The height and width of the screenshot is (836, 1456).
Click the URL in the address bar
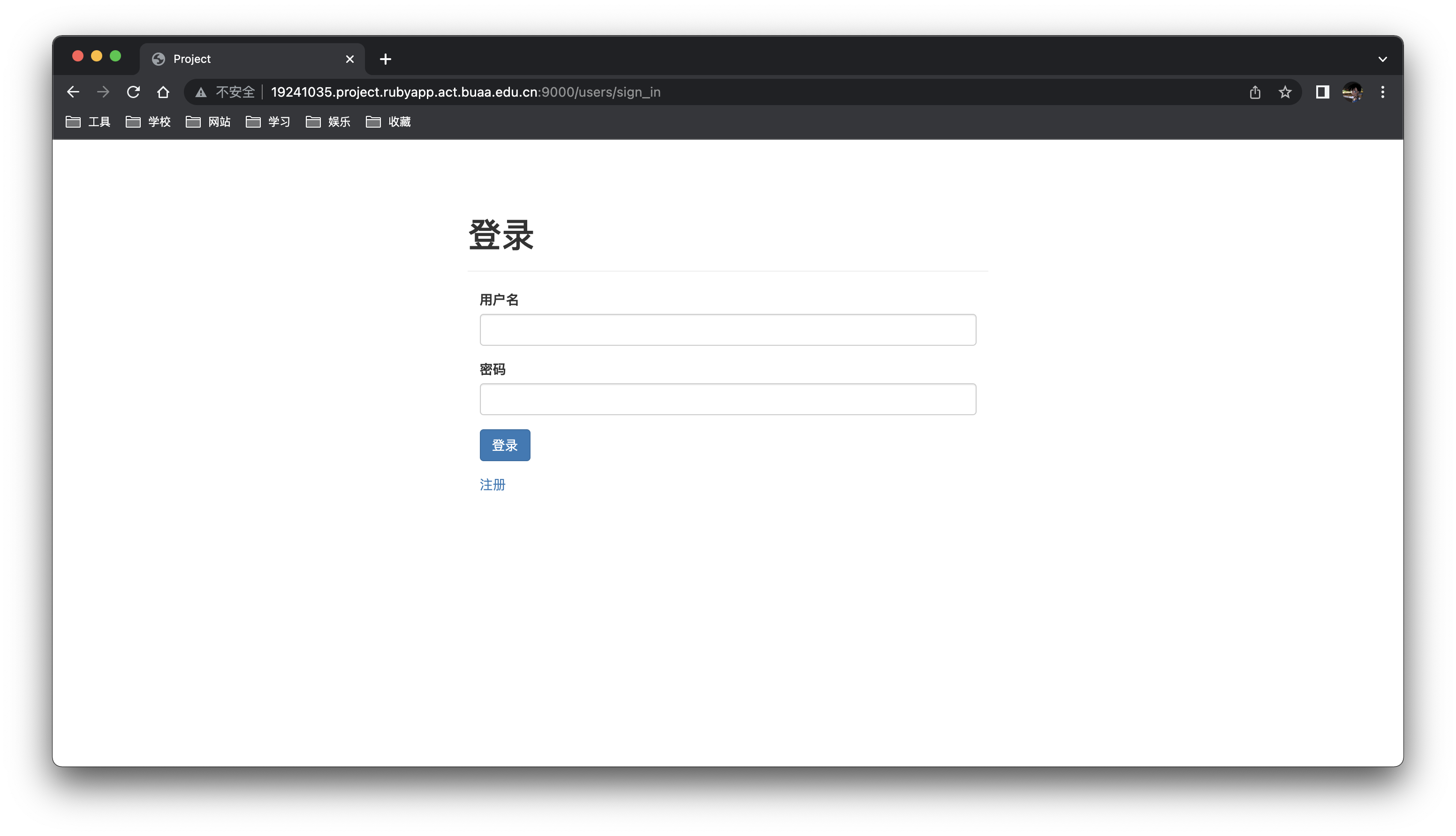pos(465,92)
